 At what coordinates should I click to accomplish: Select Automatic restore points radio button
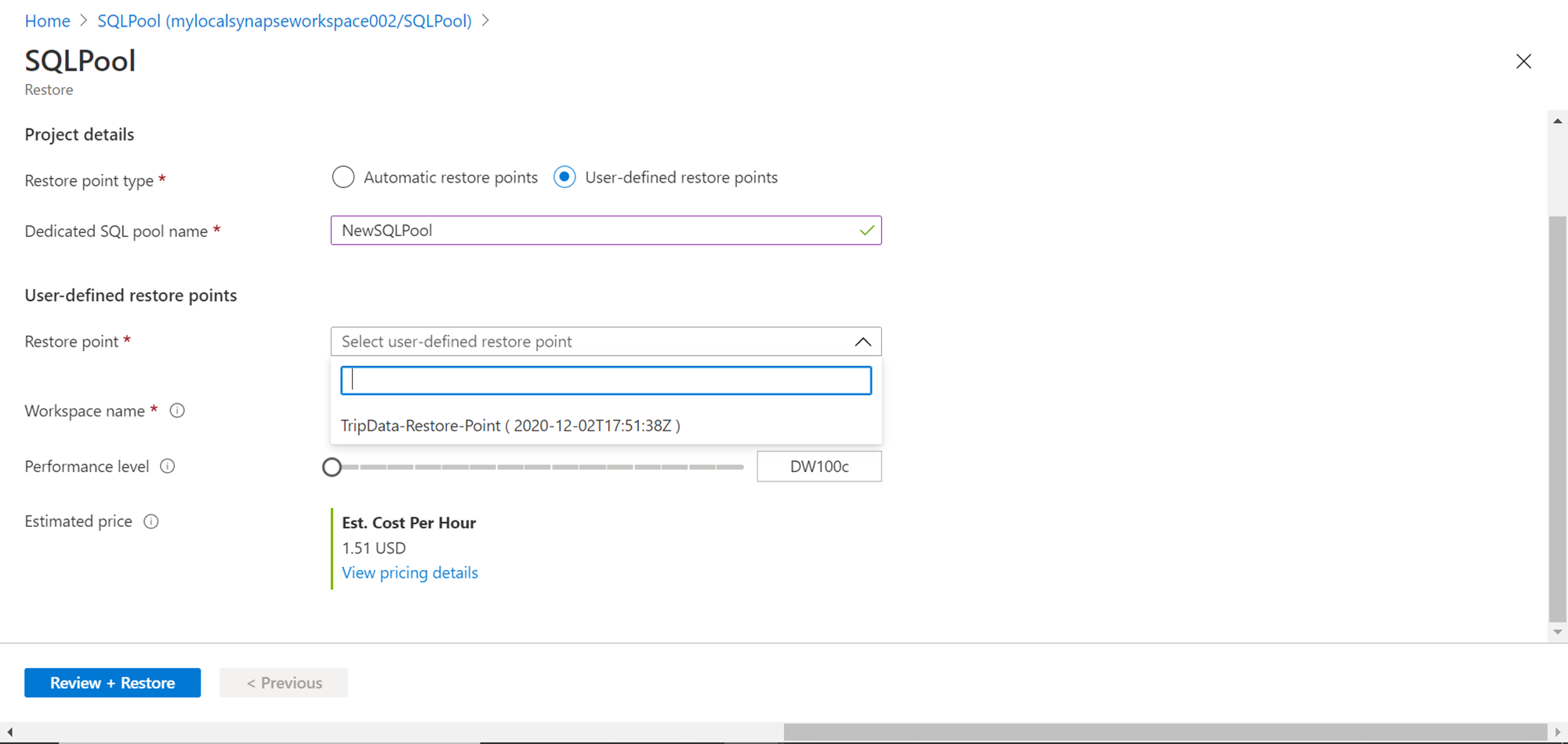click(343, 177)
